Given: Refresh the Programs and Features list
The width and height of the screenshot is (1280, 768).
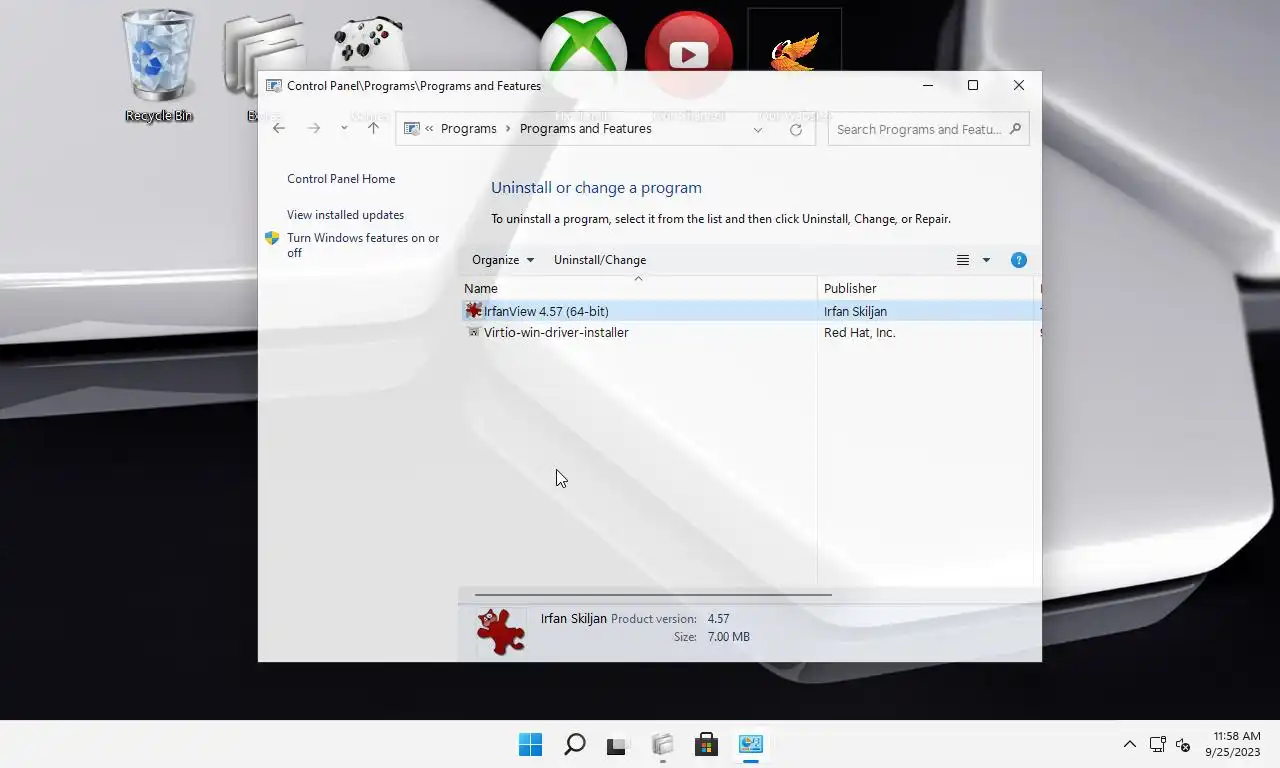Looking at the screenshot, I should pyautogui.click(x=796, y=129).
